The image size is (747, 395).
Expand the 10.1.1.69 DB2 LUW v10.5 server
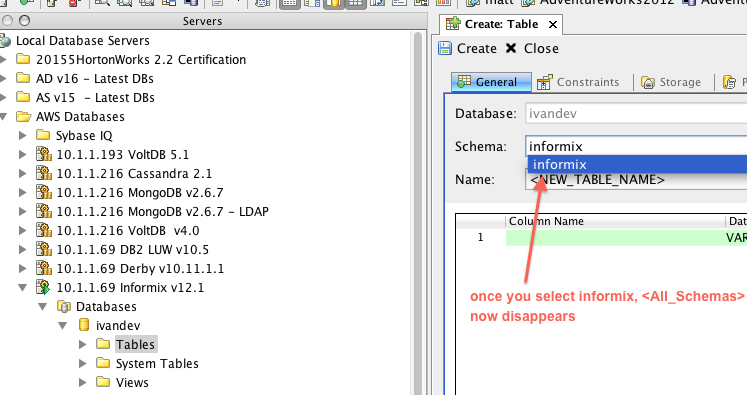(x=22, y=250)
